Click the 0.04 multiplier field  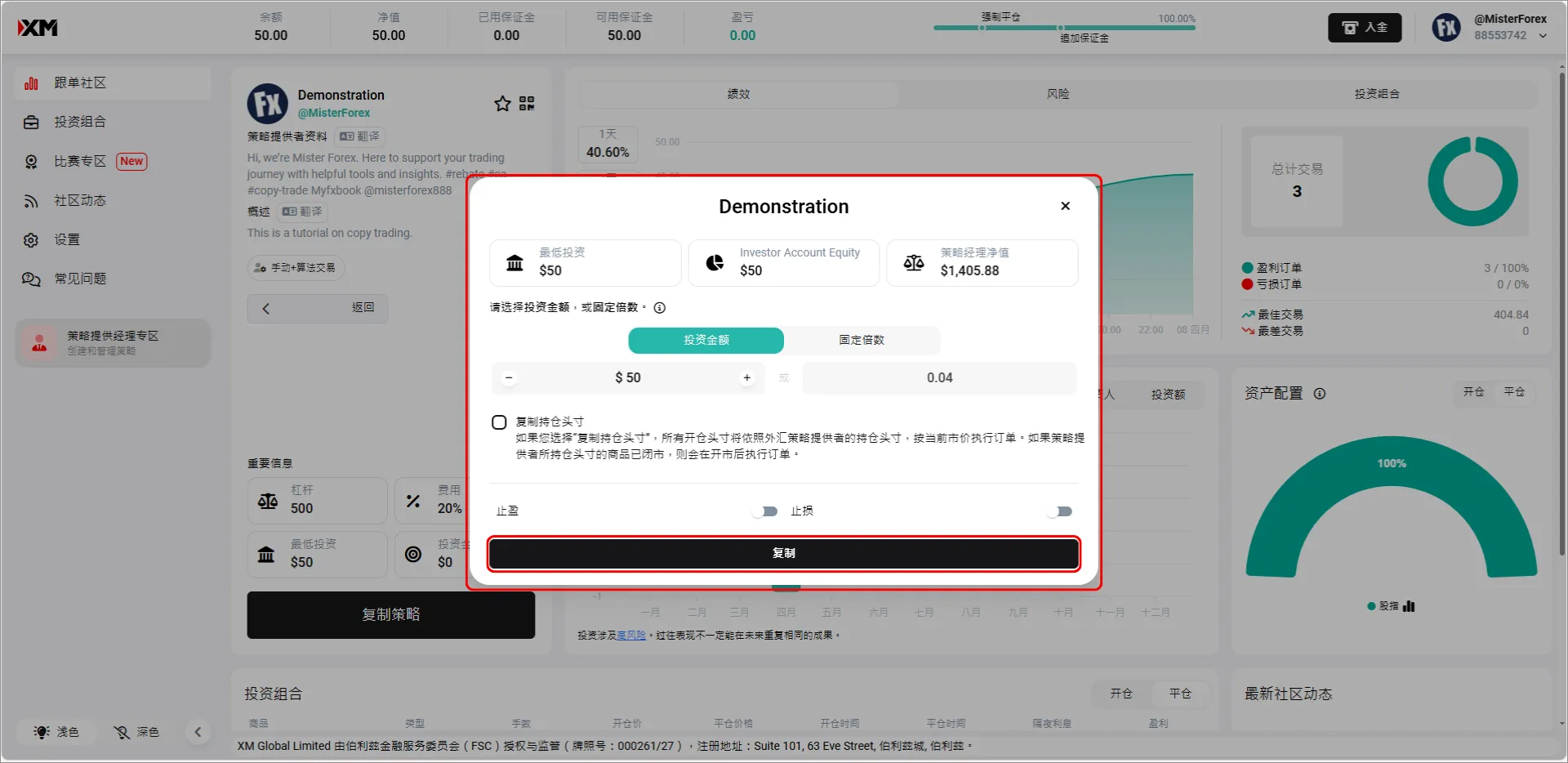click(940, 378)
